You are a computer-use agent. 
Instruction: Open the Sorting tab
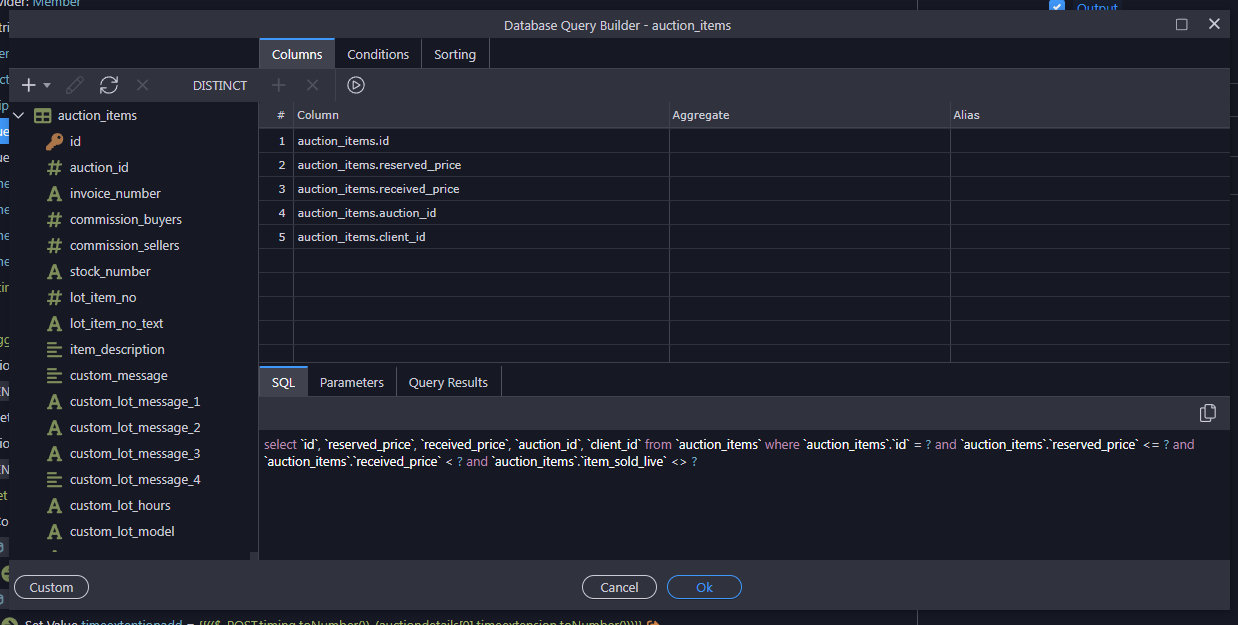[455, 54]
